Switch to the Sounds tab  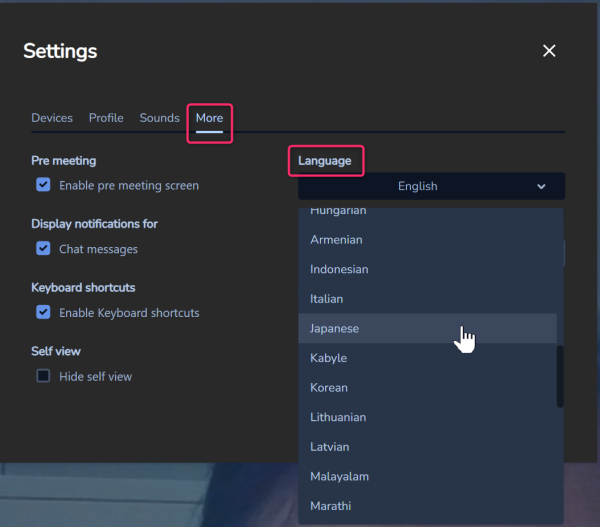(159, 118)
